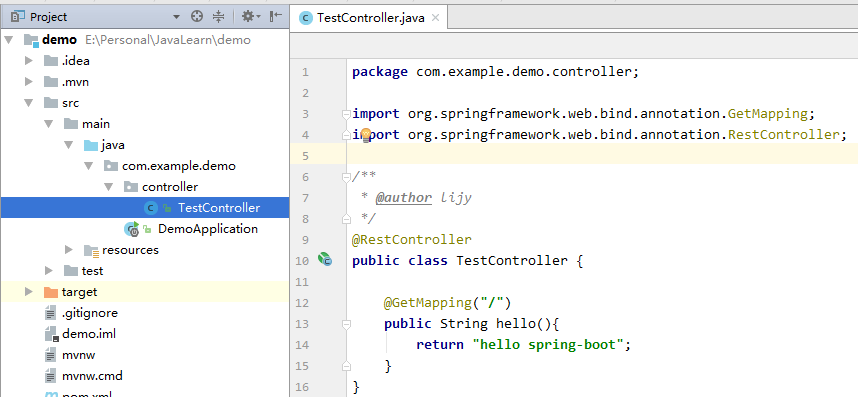Click the resources folder icon
This screenshot has width=858, height=397.
(x=91, y=250)
